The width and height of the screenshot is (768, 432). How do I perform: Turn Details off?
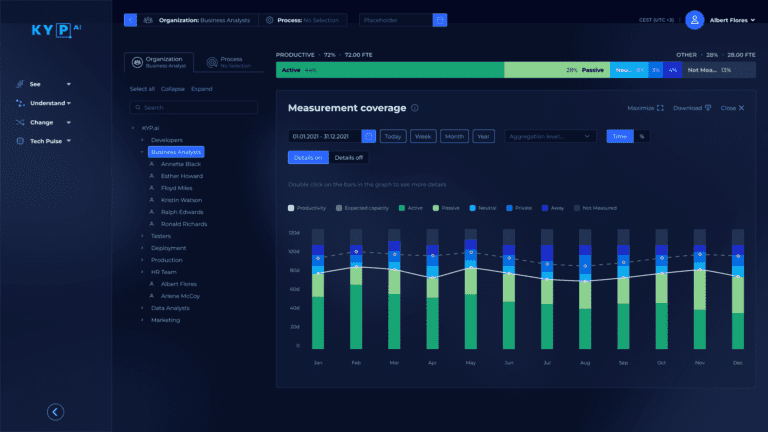click(349, 158)
